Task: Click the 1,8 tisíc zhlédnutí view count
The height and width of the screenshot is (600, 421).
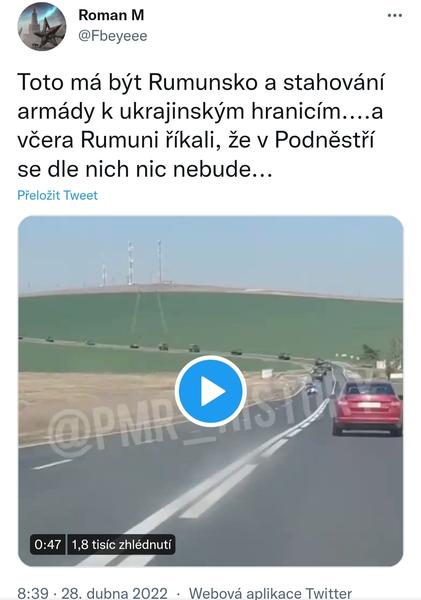Action: tap(121, 544)
